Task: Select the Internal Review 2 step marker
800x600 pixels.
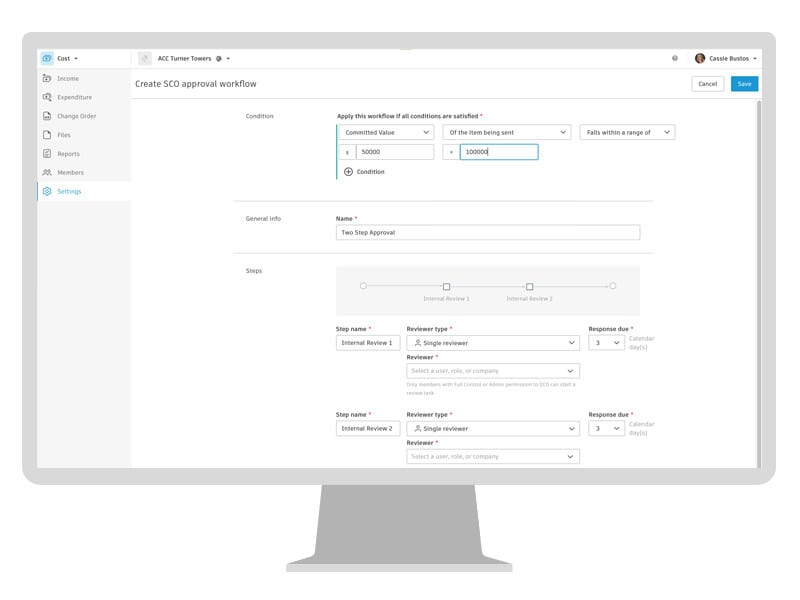Action: point(530,287)
